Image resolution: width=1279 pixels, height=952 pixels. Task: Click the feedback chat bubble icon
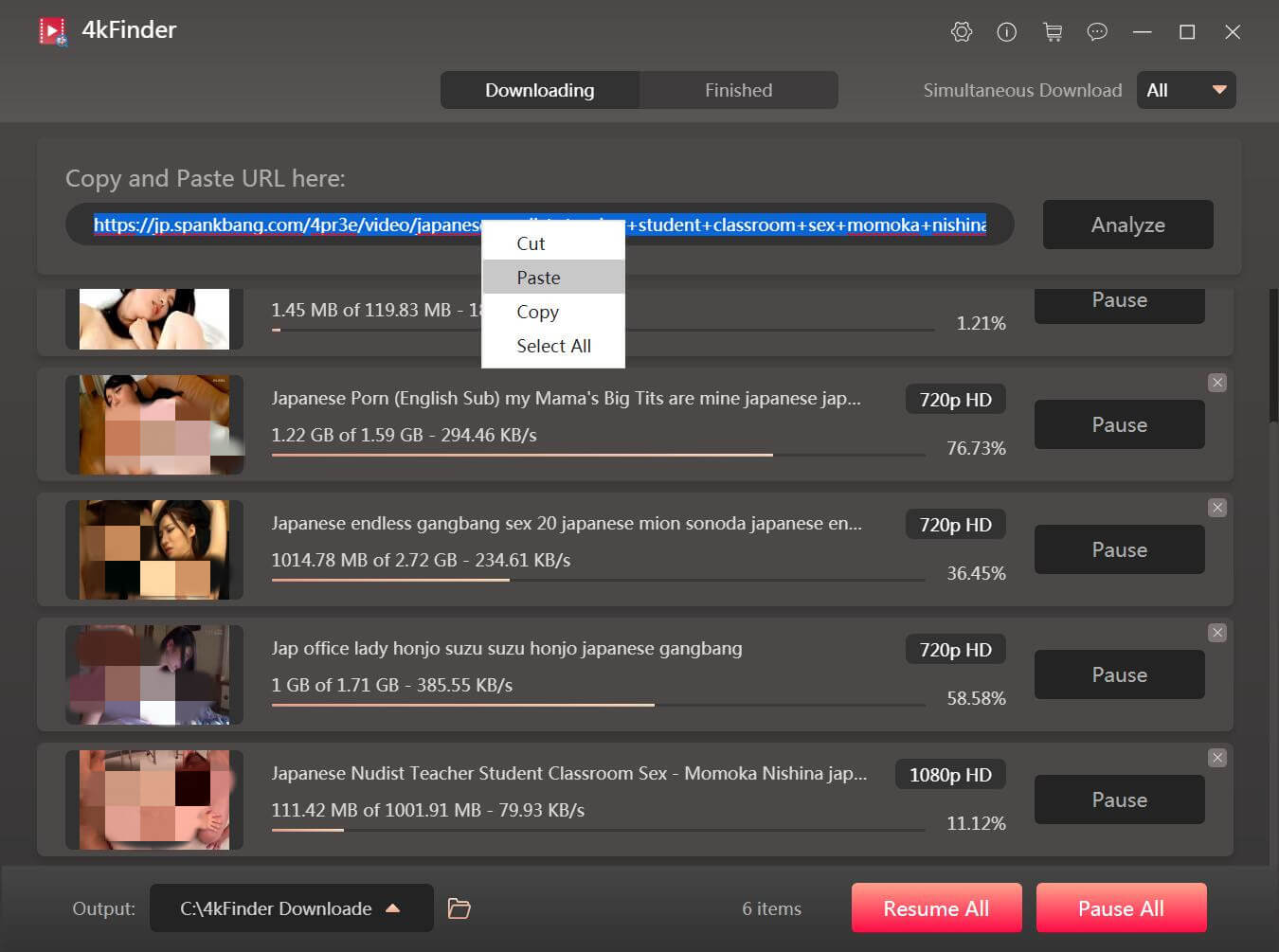point(1097,32)
